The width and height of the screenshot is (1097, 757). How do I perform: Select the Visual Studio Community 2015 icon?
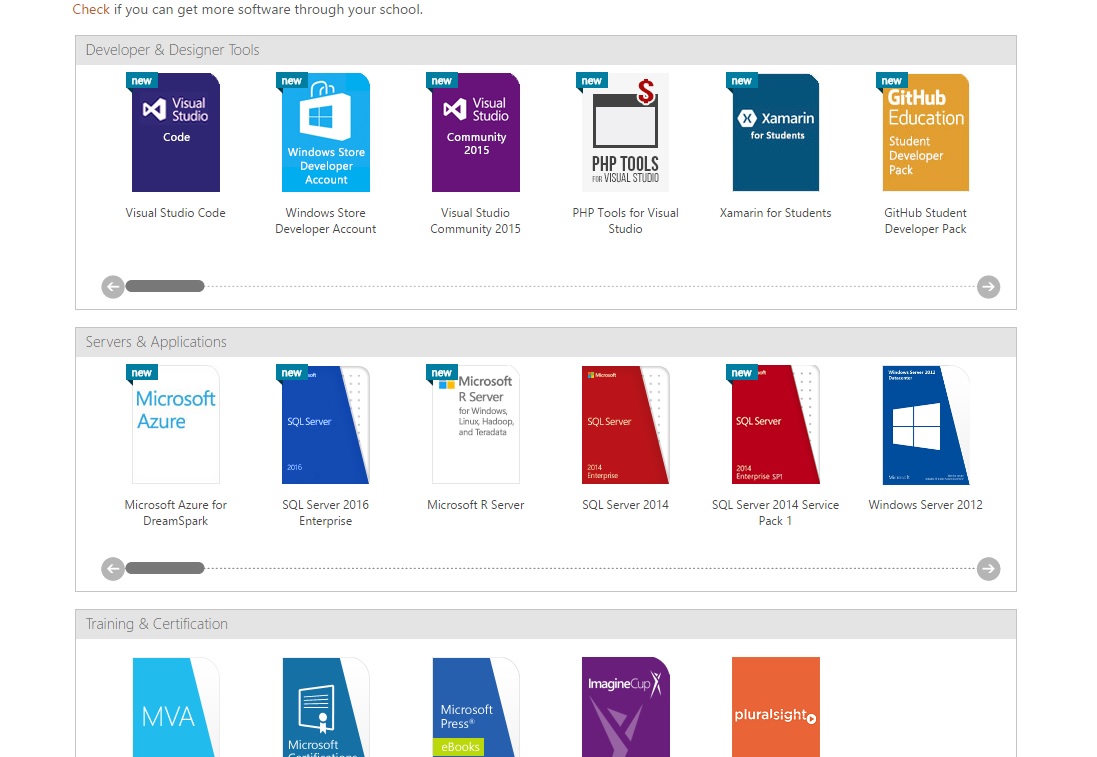click(x=476, y=132)
